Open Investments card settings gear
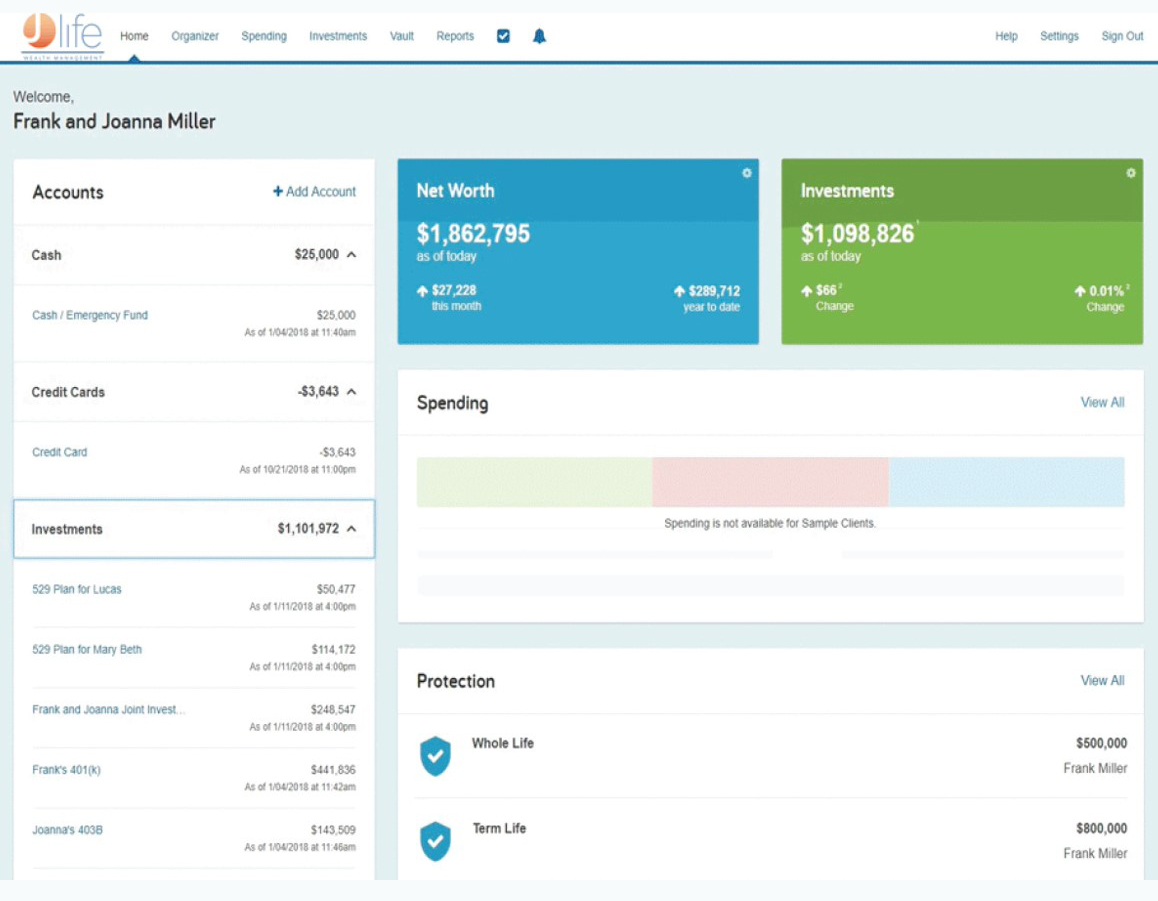The height and width of the screenshot is (901, 1158). [x=1131, y=173]
